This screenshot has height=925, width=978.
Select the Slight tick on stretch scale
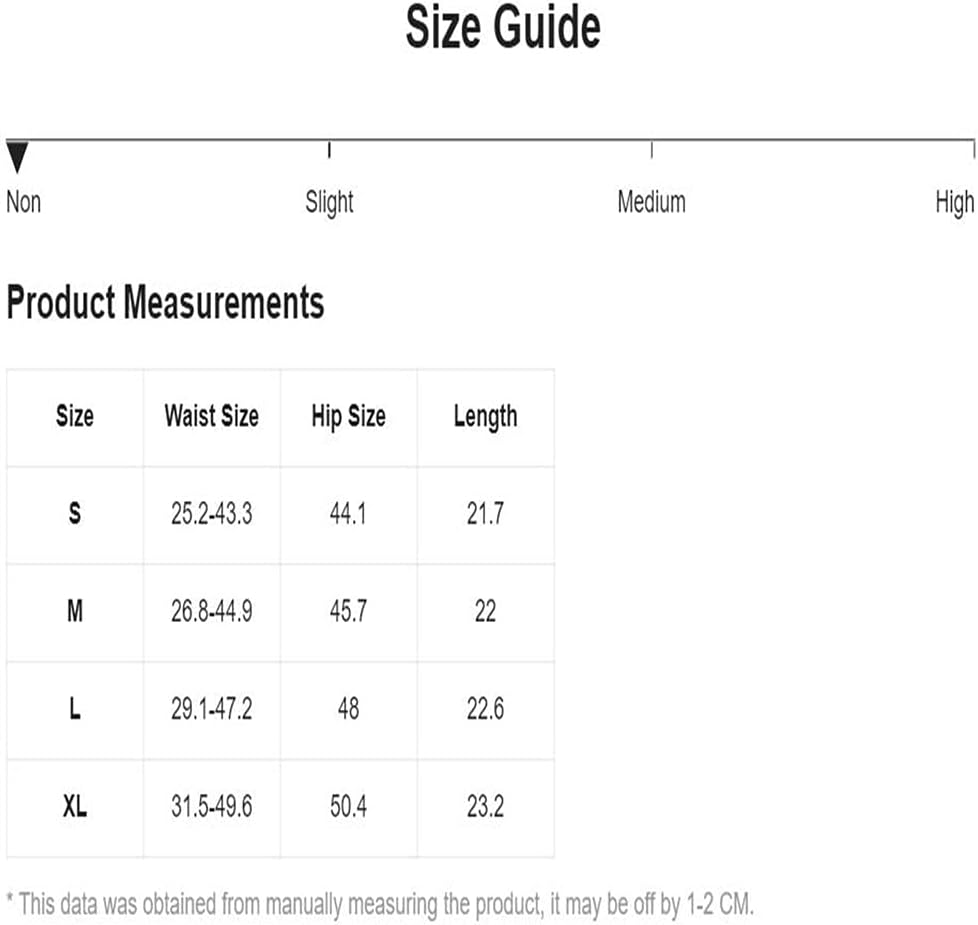[x=329, y=150]
